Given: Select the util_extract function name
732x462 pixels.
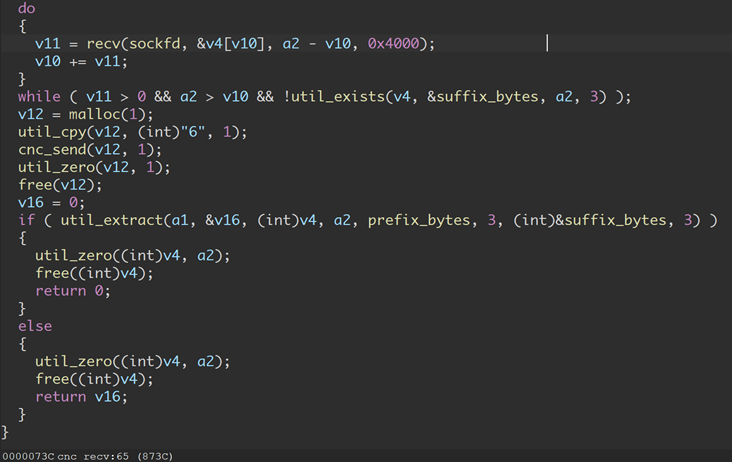Looking at the screenshot, I should (x=112, y=220).
